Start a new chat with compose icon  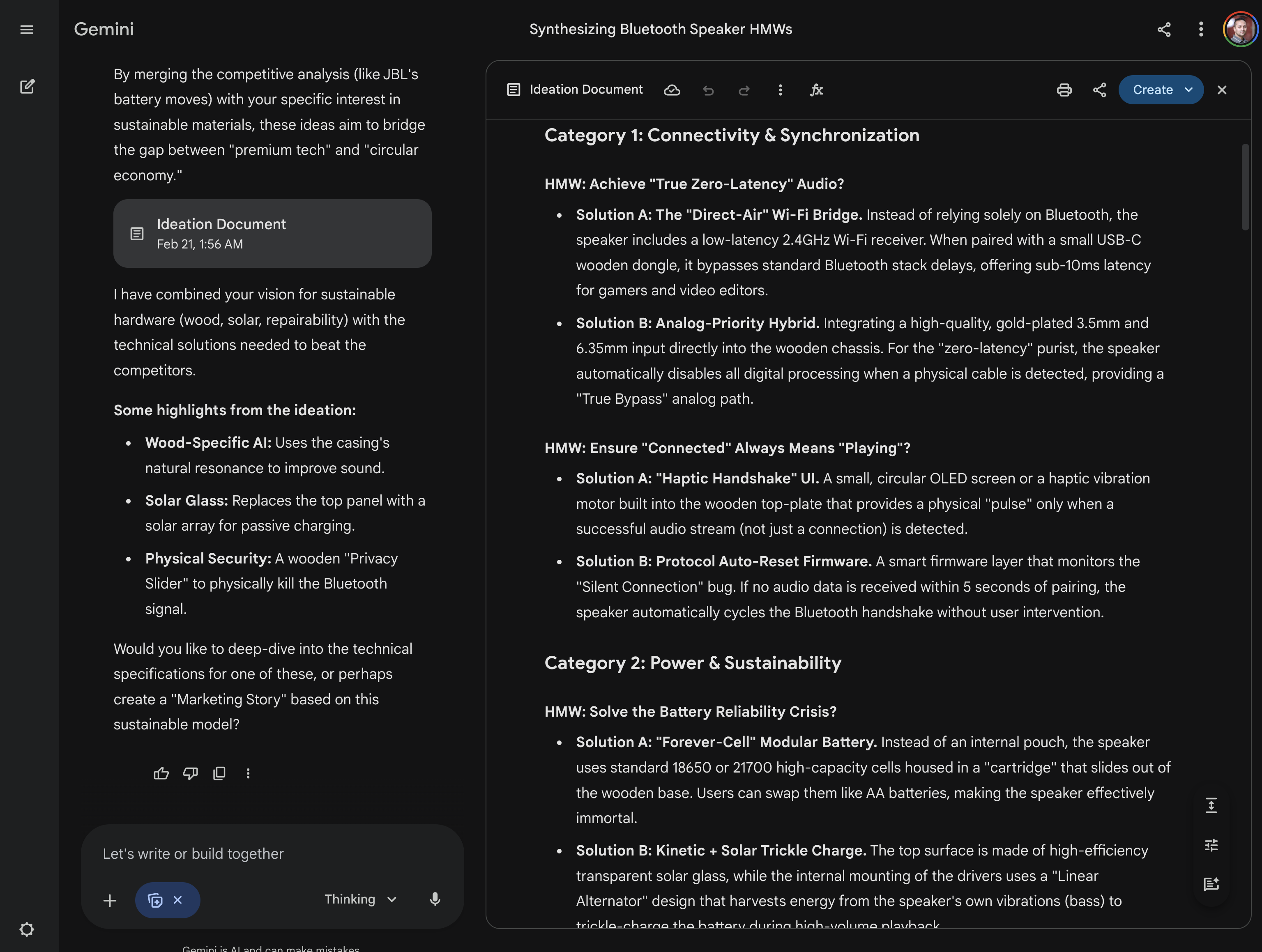coord(27,87)
